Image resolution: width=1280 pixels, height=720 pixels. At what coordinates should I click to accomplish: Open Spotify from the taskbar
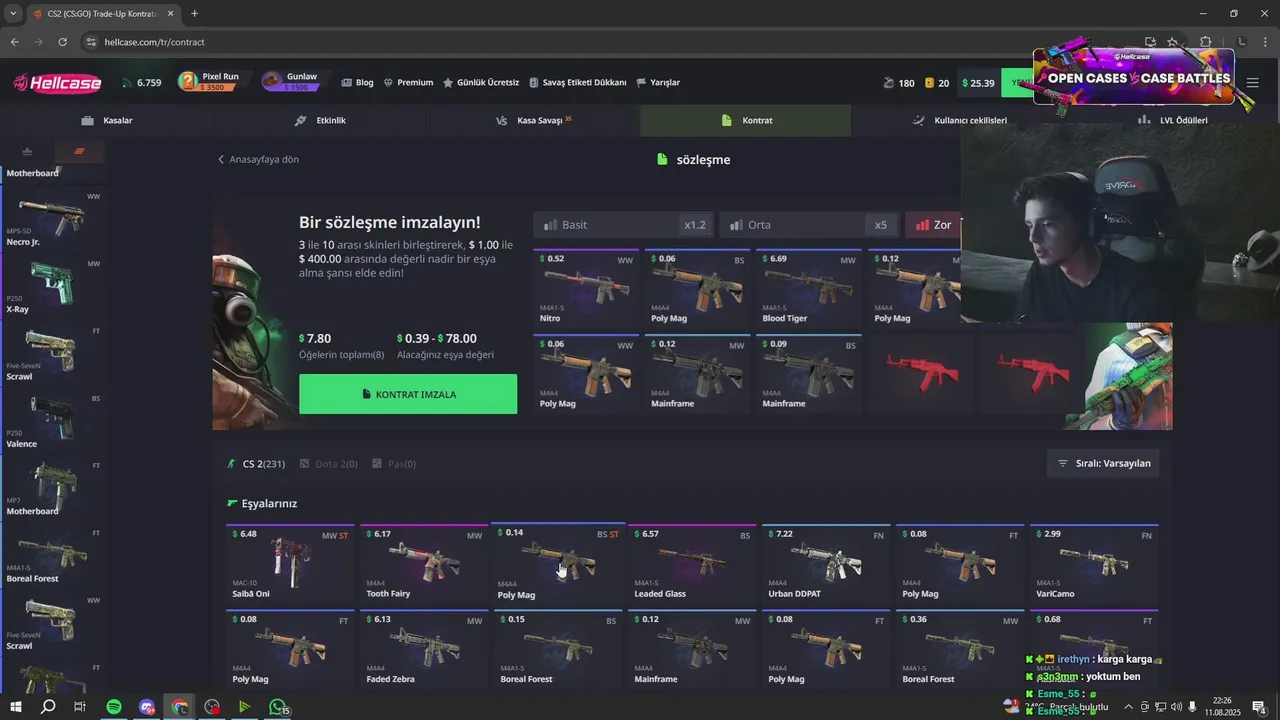[114, 707]
